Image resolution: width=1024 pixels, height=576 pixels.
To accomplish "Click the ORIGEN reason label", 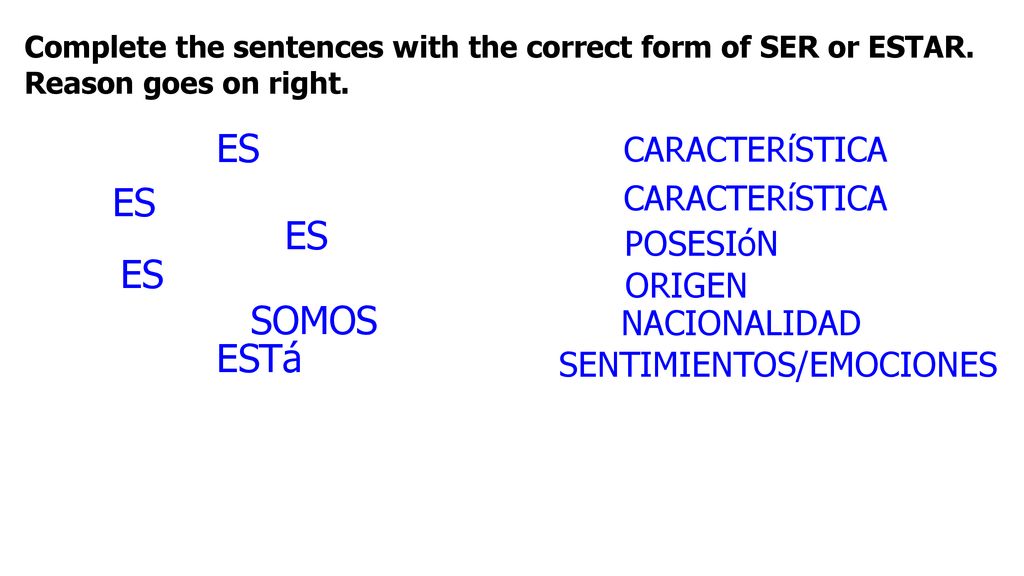I will pos(686,285).
